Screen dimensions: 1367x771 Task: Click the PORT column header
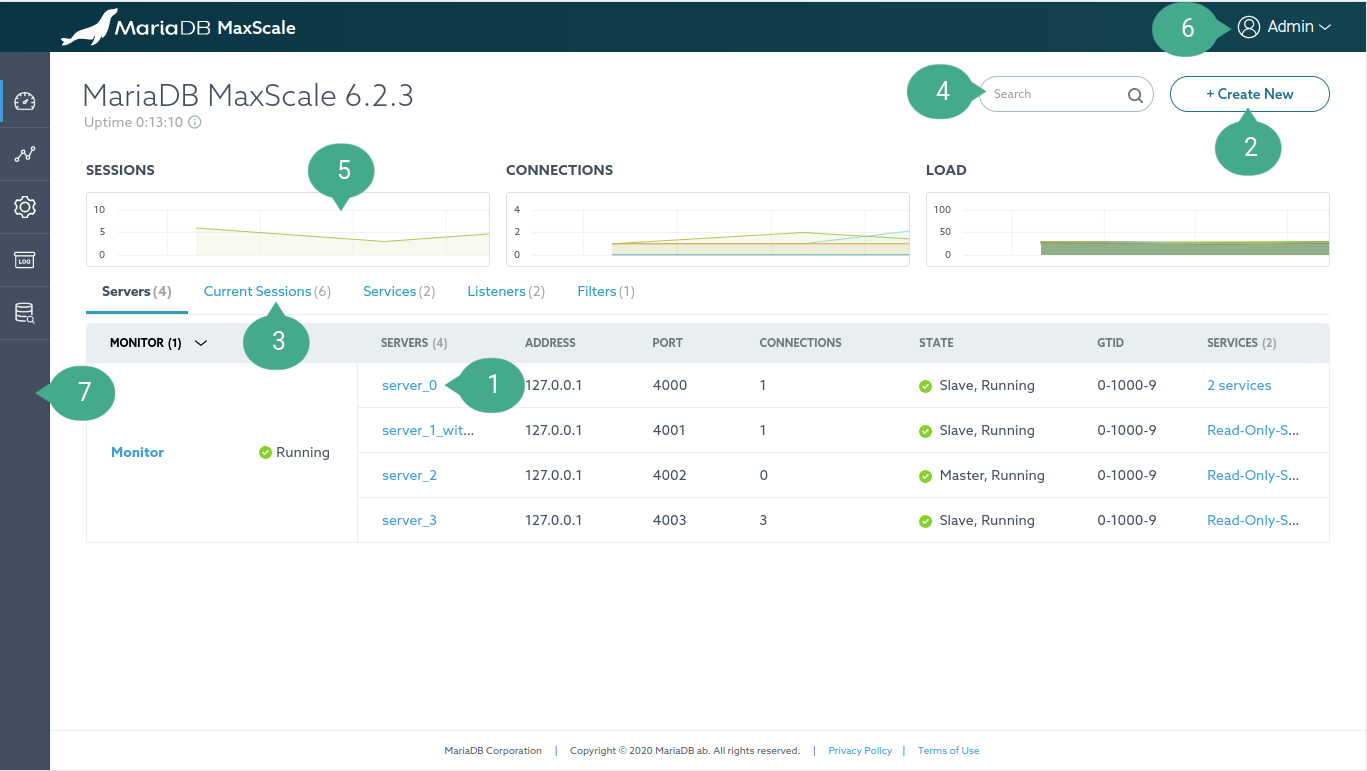tap(667, 343)
